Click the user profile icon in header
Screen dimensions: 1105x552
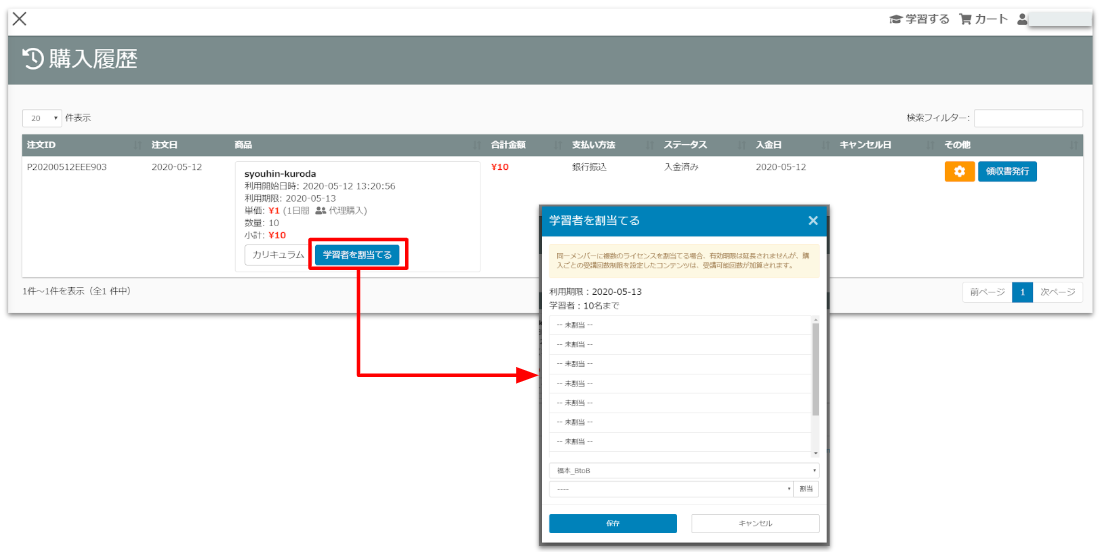pos(1023,19)
